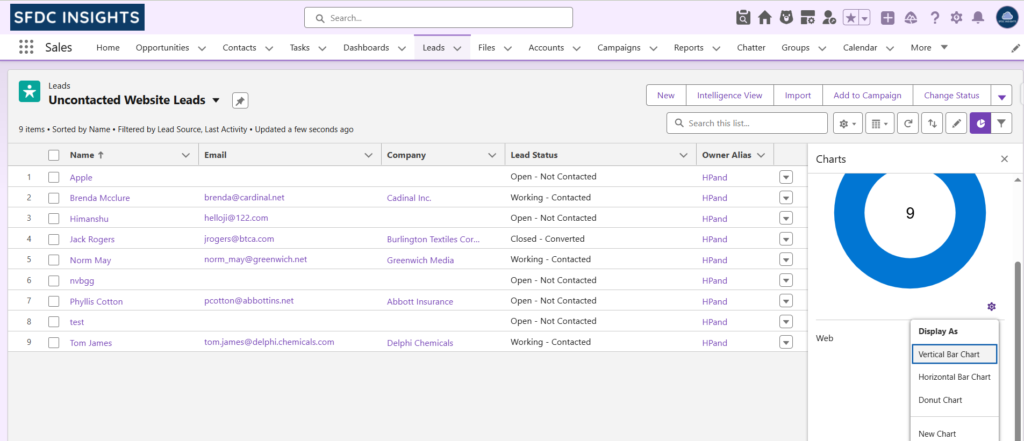Image resolution: width=1024 pixels, height=441 pixels.
Task: Expand the Lead Status column menu
Action: 681,155
